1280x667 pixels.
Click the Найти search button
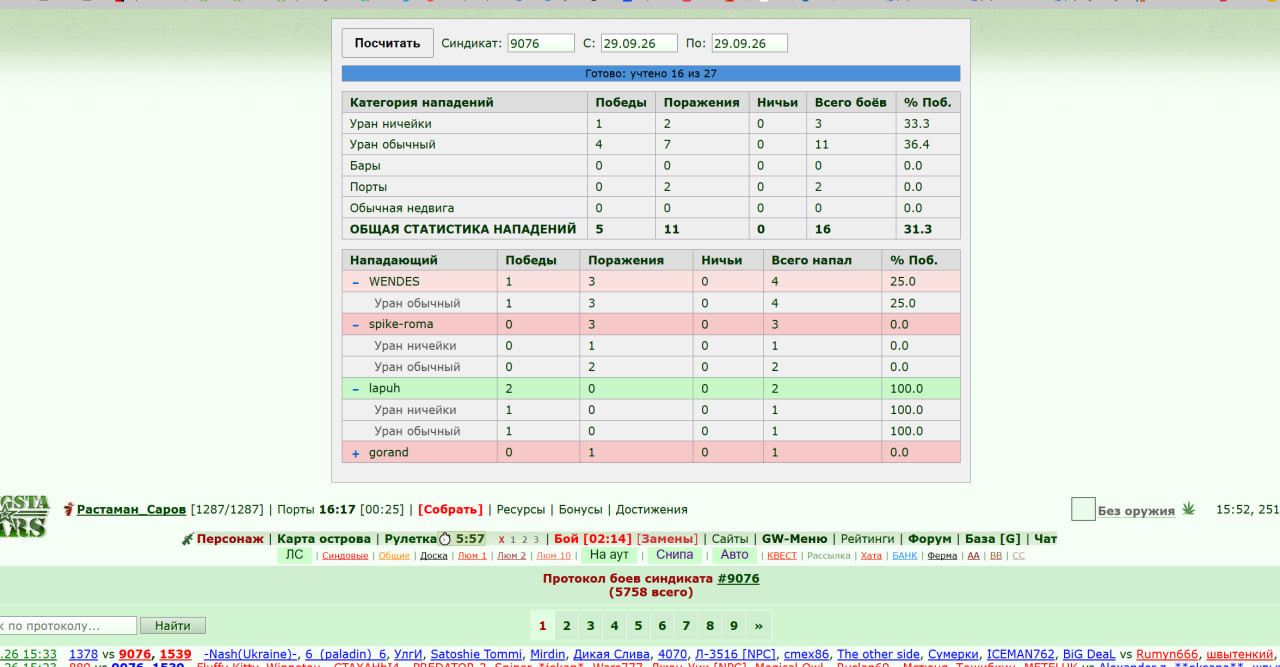172,626
